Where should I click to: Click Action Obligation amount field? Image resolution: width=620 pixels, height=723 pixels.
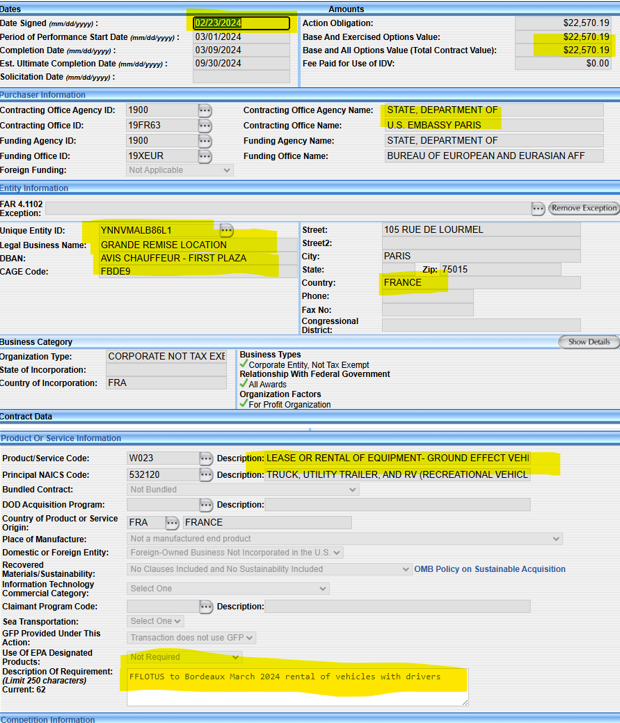coord(563,23)
